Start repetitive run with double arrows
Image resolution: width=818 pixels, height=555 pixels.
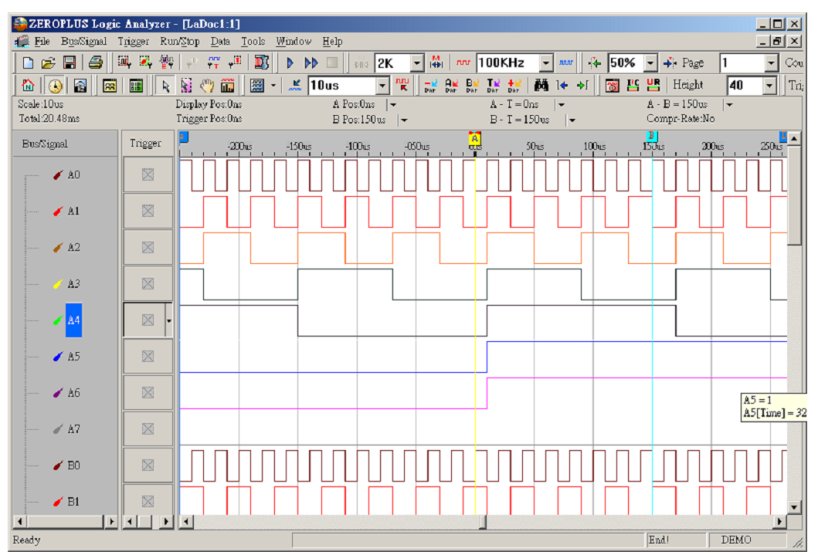[311, 63]
